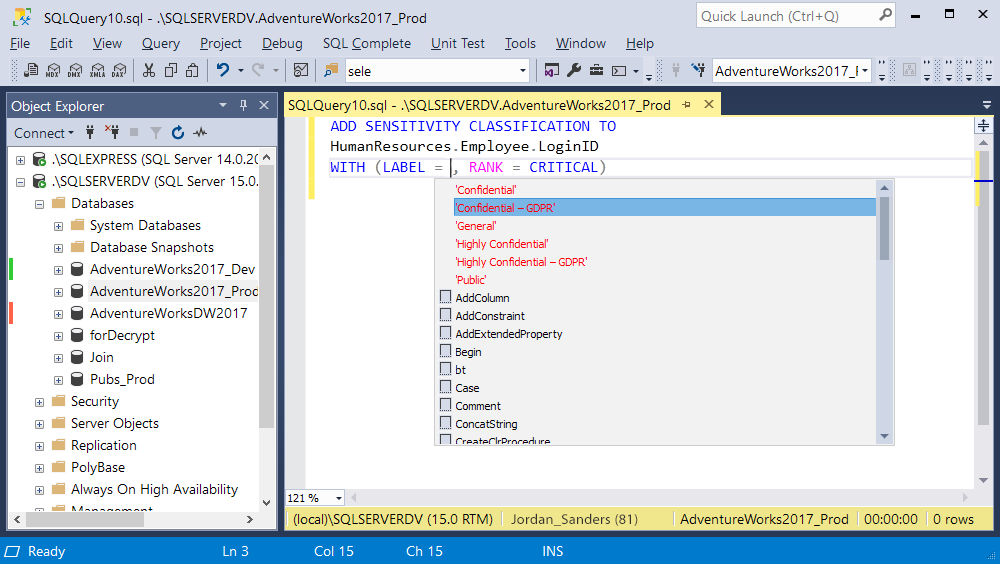
Task: Pin the Object Explorer panel
Action: (x=243, y=105)
